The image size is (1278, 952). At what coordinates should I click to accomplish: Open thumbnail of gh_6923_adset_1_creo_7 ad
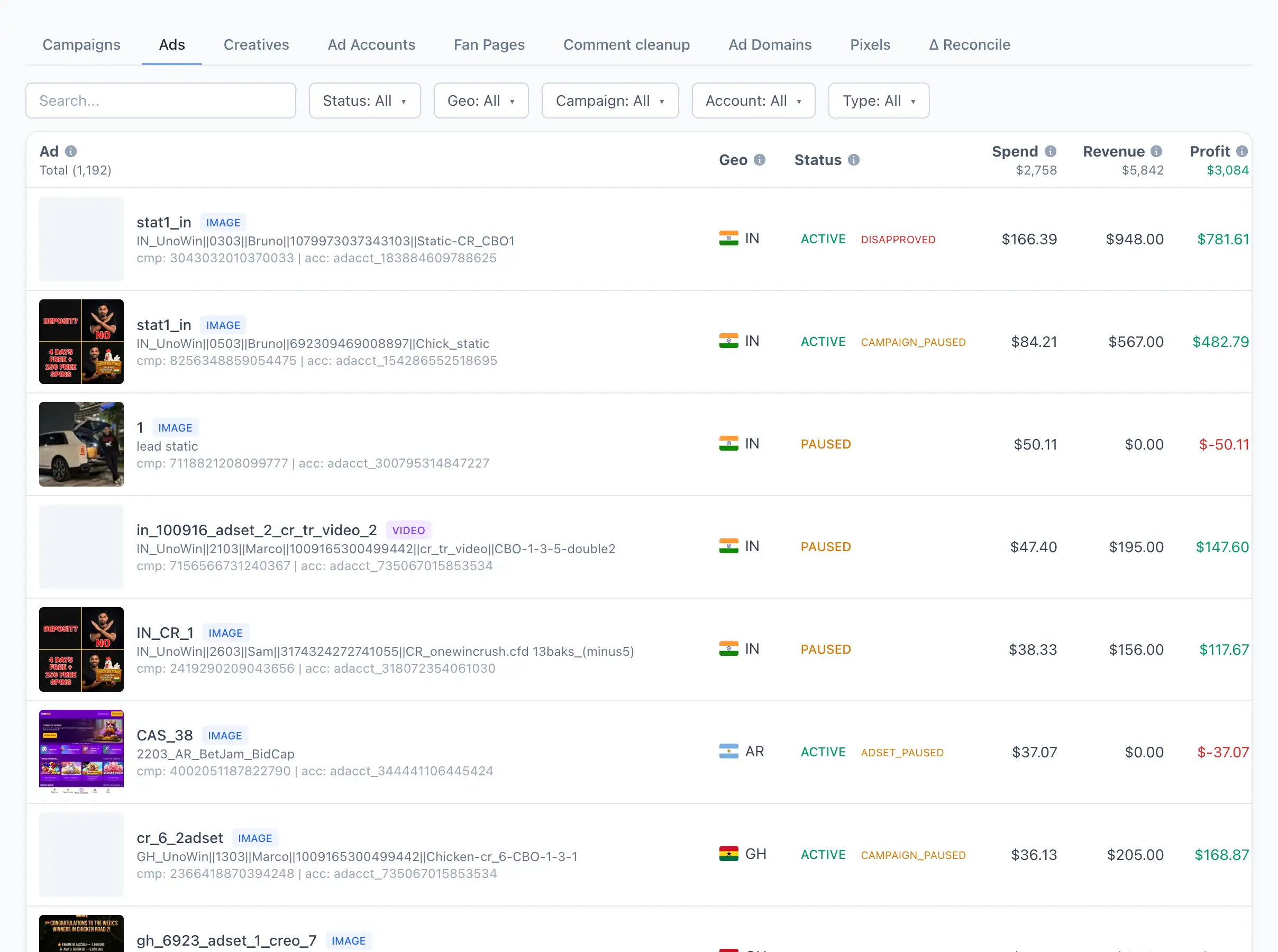pyautogui.click(x=81, y=933)
